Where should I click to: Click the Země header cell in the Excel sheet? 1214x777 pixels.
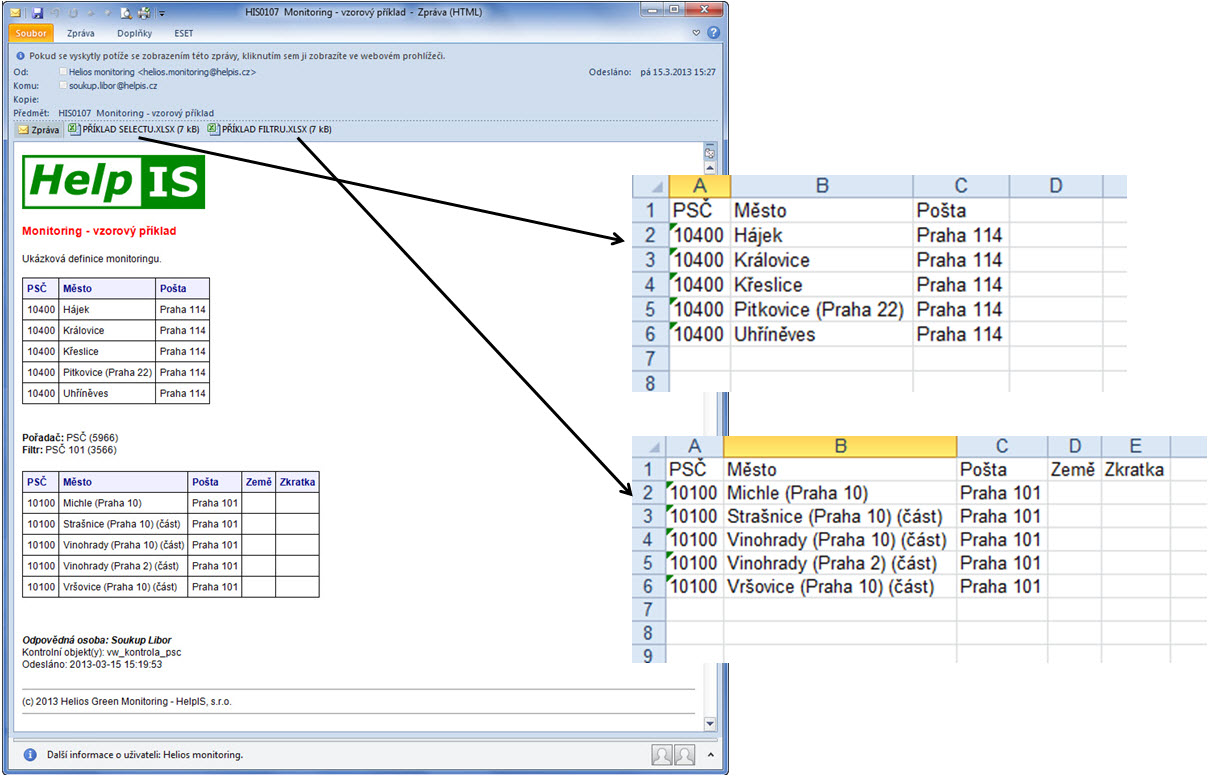1074,469
